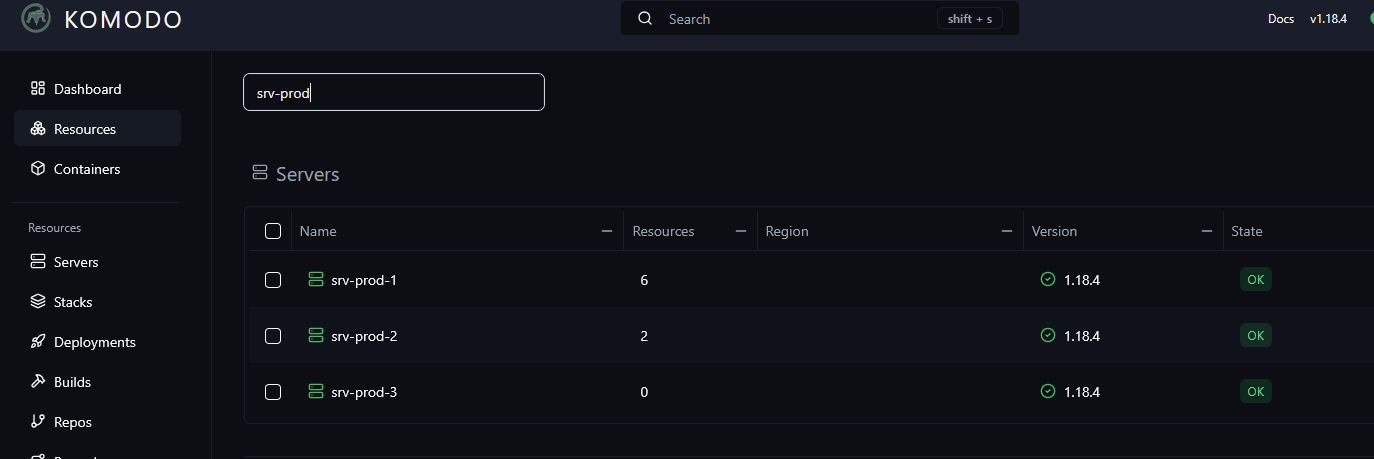Click version check icon in srv-prod-1 row
This screenshot has height=459, width=1374.
tap(1048, 279)
